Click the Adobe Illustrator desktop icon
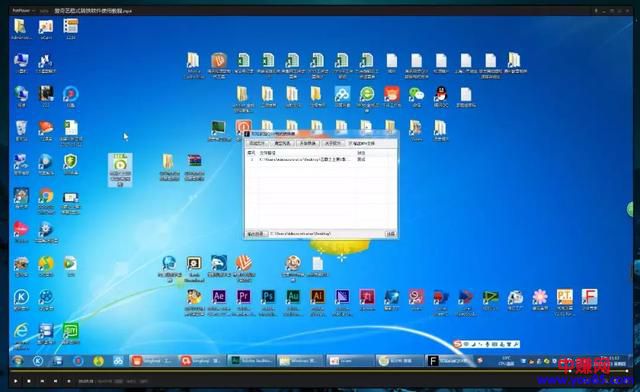The height and width of the screenshot is (392, 640). point(317,297)
